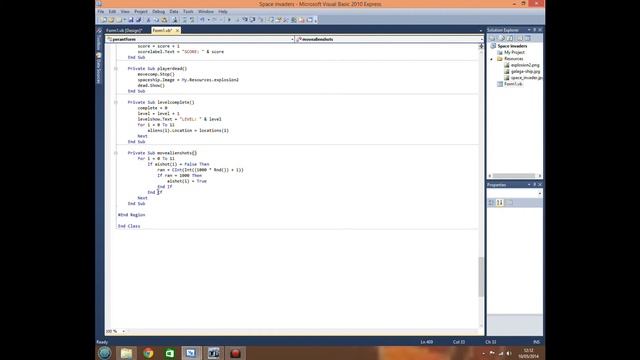Open the Debug menu
The image size is (640, 360).
point(158,11)
